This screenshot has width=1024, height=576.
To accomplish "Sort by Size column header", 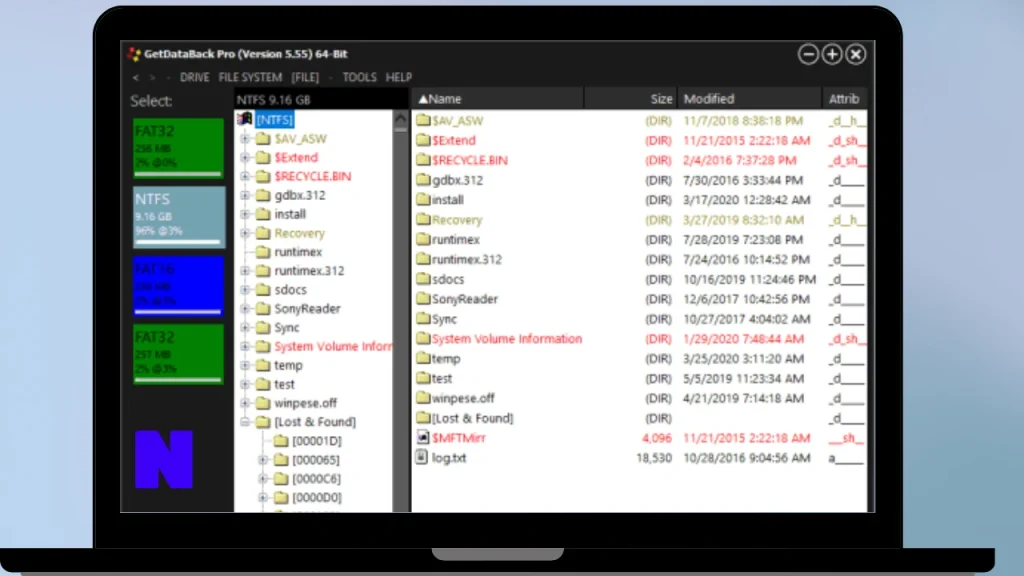I will pyautogui.click(x=630, y=99).
